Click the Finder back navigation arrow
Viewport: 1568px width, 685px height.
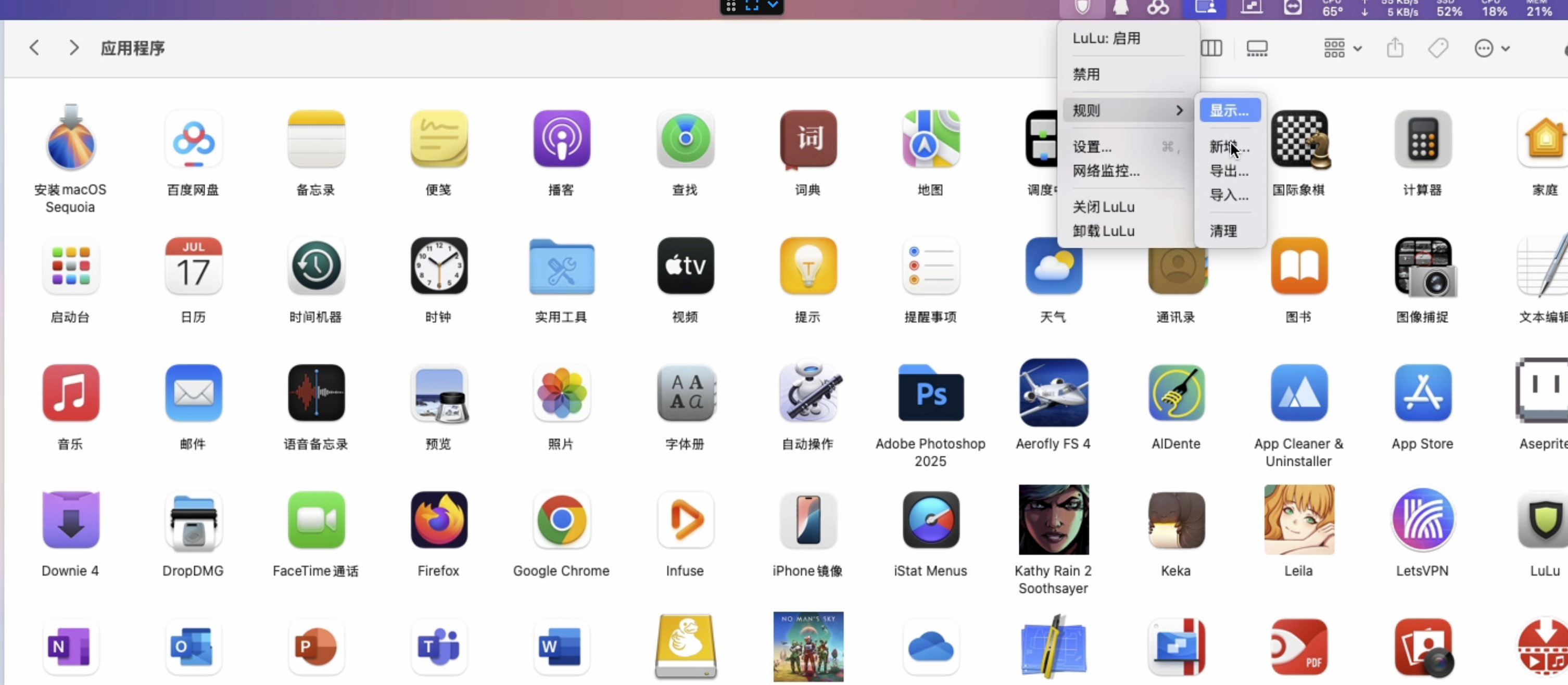[35, 48]
